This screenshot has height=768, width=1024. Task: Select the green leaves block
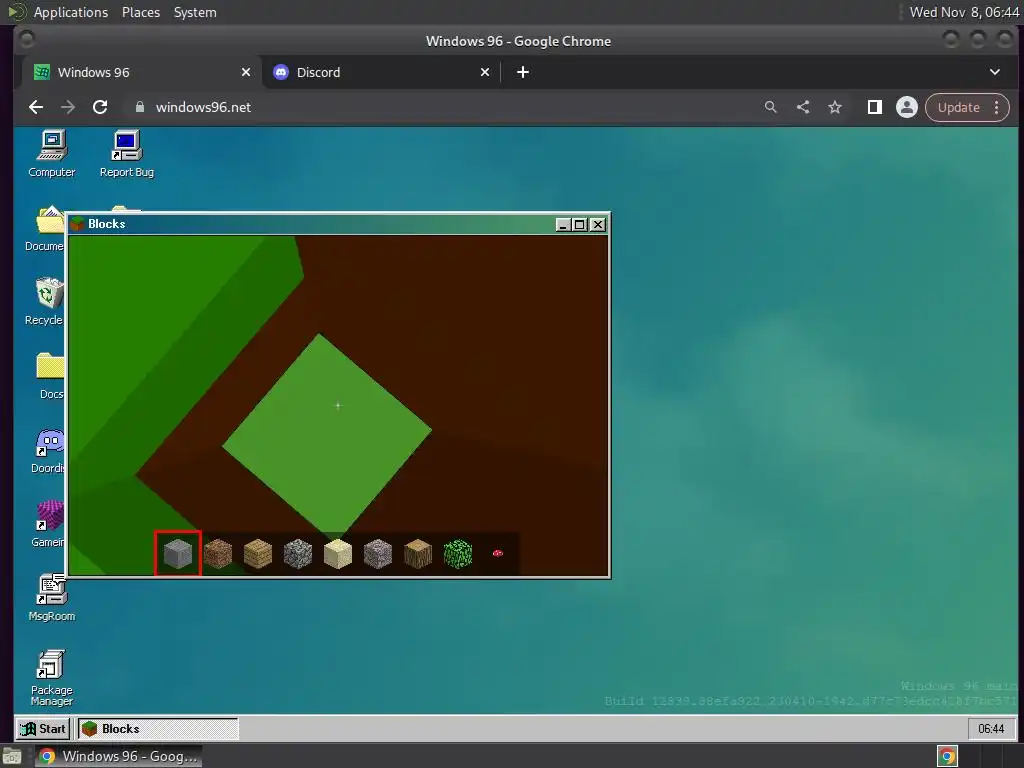pos(458,554)
